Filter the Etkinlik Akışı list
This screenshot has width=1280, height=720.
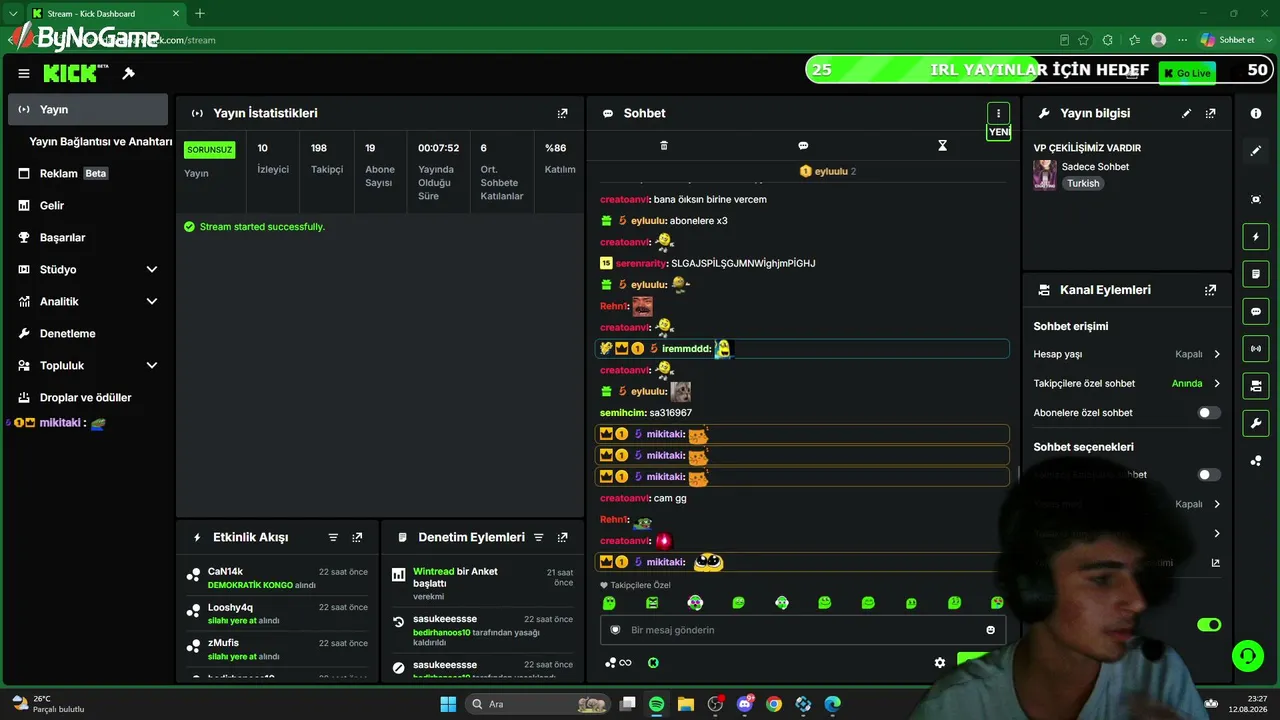coord(333,537)
